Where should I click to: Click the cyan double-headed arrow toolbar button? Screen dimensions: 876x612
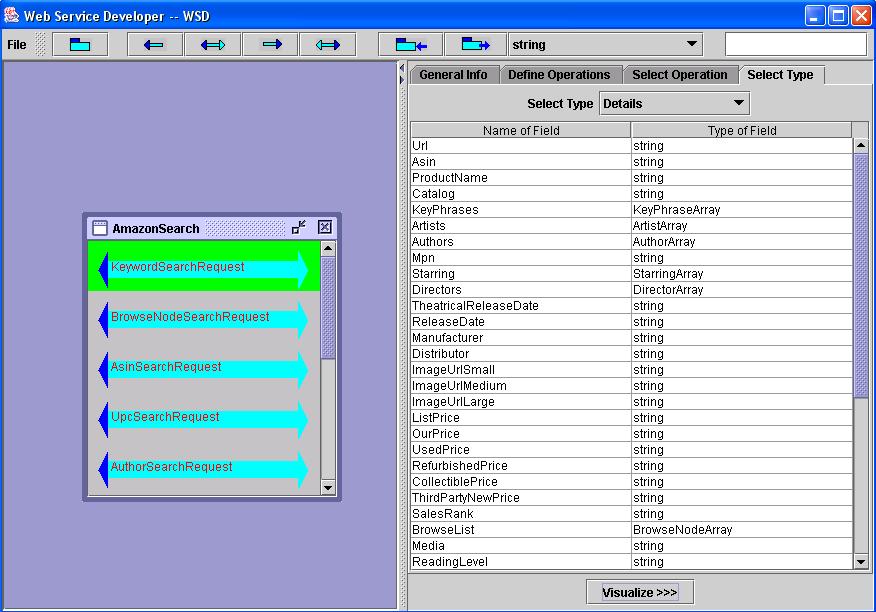[328, 45]
